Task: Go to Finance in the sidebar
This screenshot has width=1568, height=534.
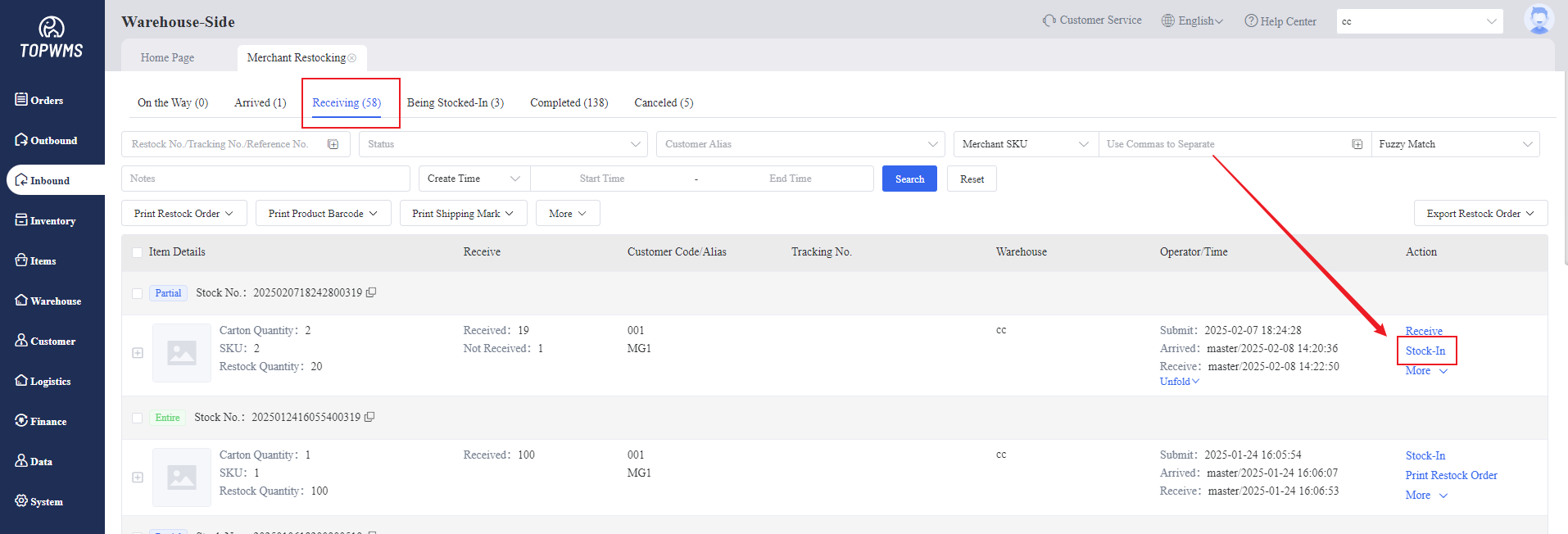Action: (48, 422)
